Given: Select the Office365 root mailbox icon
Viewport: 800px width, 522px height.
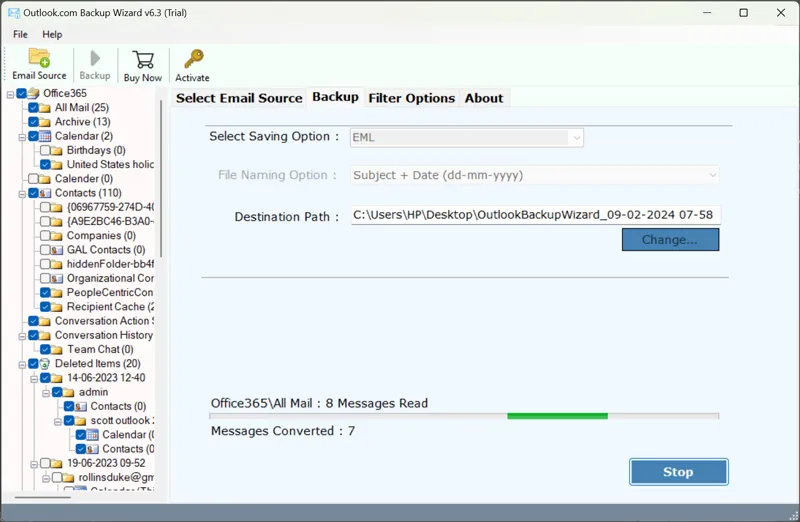Looking at the screenshot, I should coord(33,93).
